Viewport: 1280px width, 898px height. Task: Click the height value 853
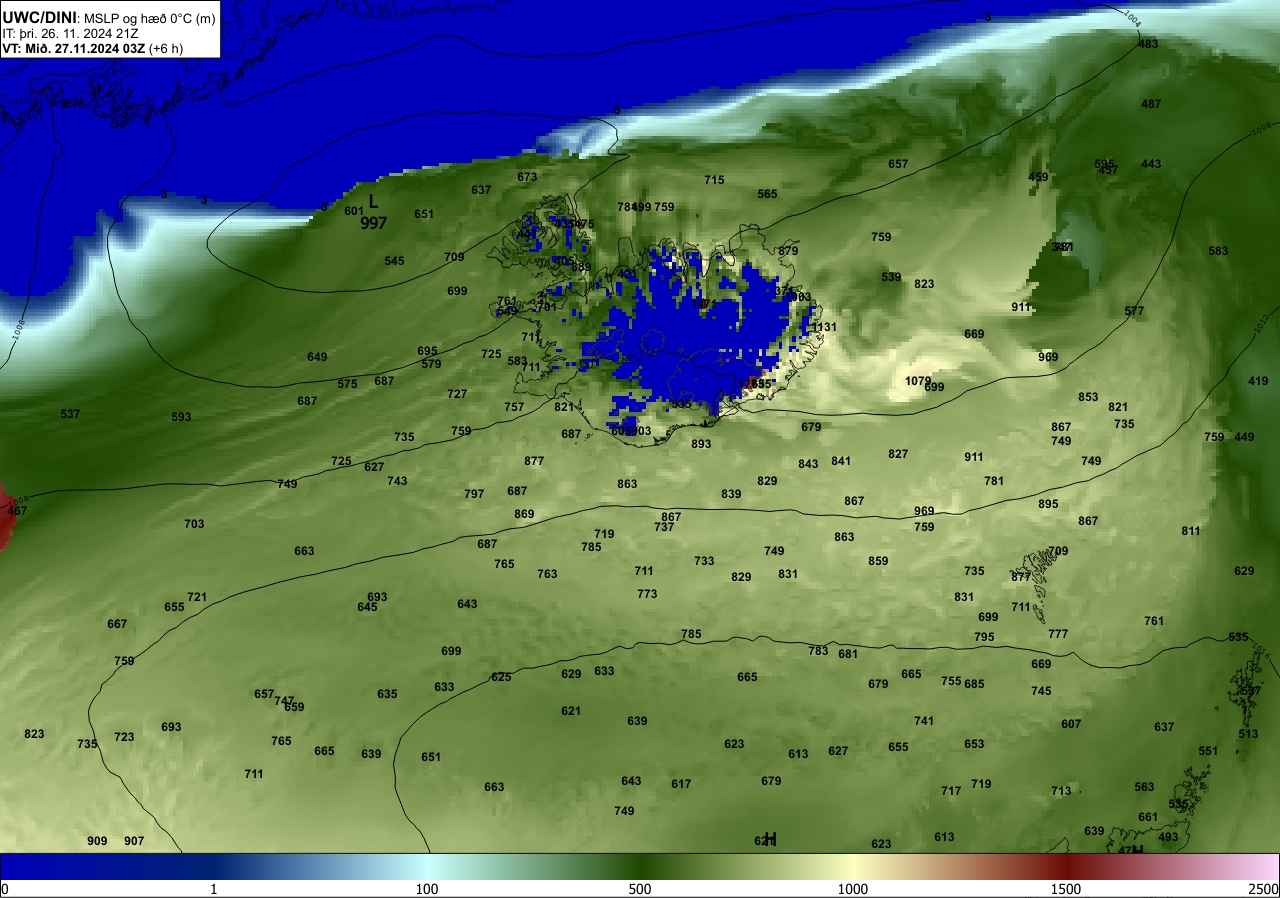click(1088, 397)
